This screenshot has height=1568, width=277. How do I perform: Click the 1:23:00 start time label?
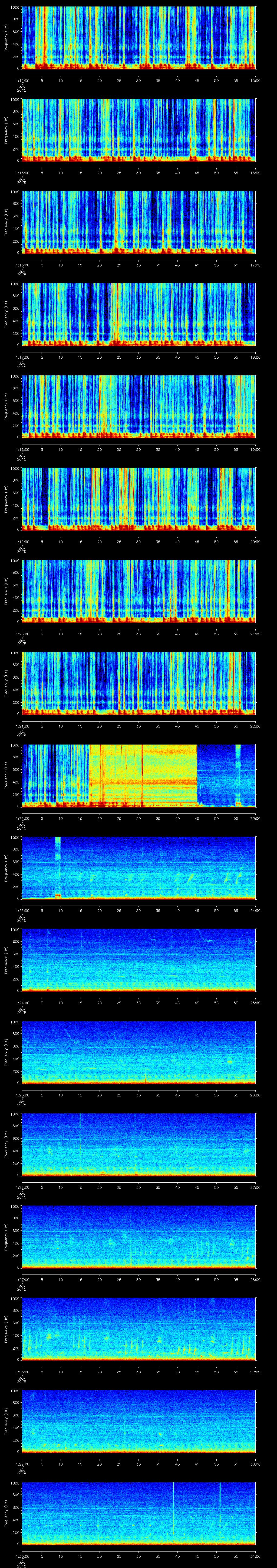22,910
